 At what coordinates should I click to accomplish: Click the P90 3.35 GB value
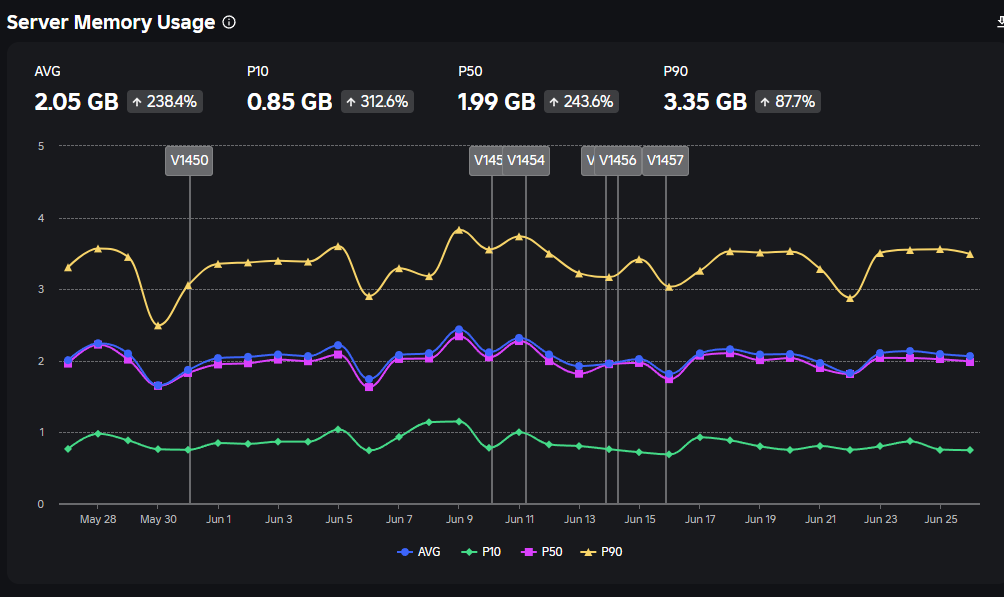coord(705,101)
